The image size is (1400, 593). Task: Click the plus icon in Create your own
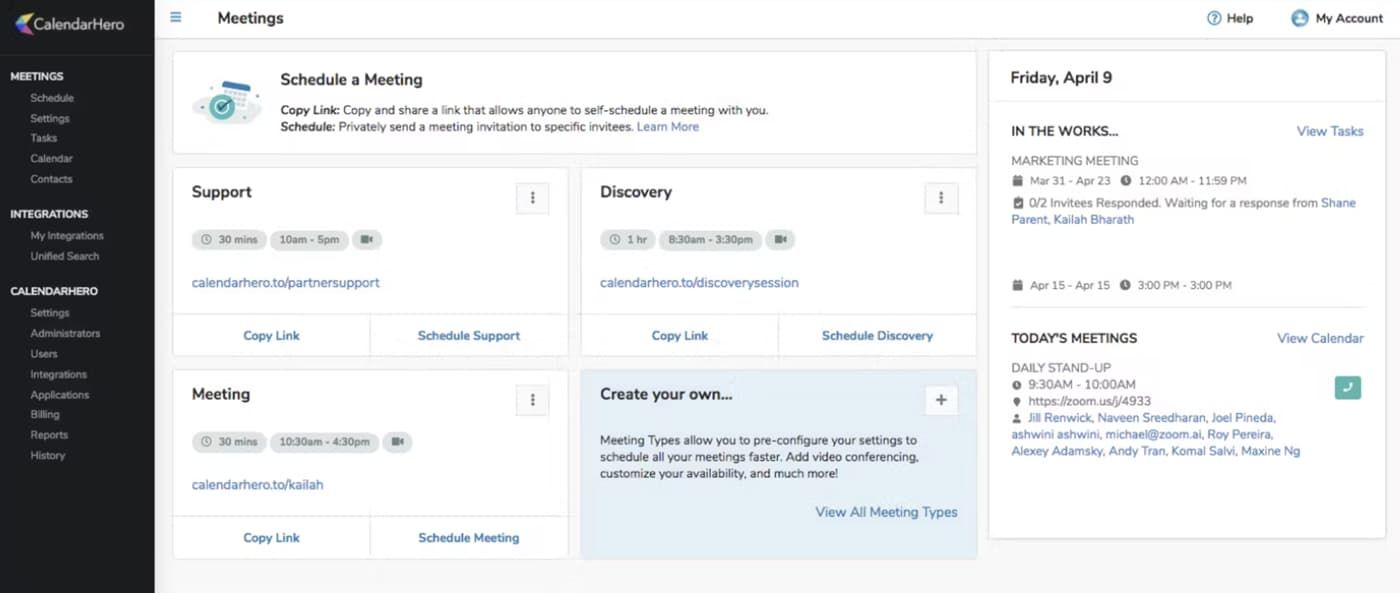click(x=940, y=400)
